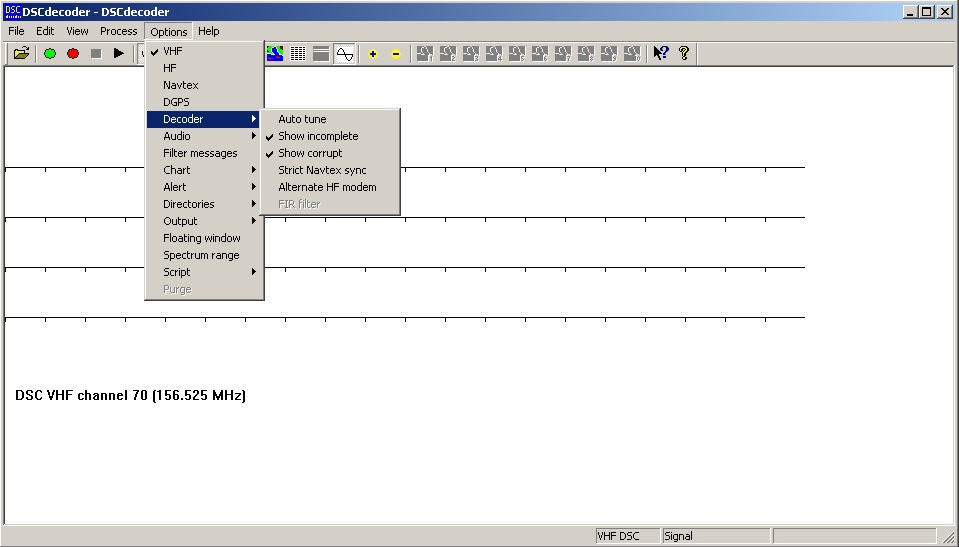
Task: Close the Options menu
Action: pos(169,31)
